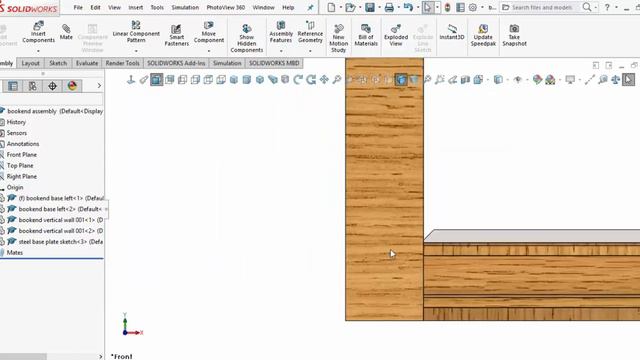Save the assembly with Save icon
Image resolution: width=640 pixels, height=360 pixels.
pos(370,7)
